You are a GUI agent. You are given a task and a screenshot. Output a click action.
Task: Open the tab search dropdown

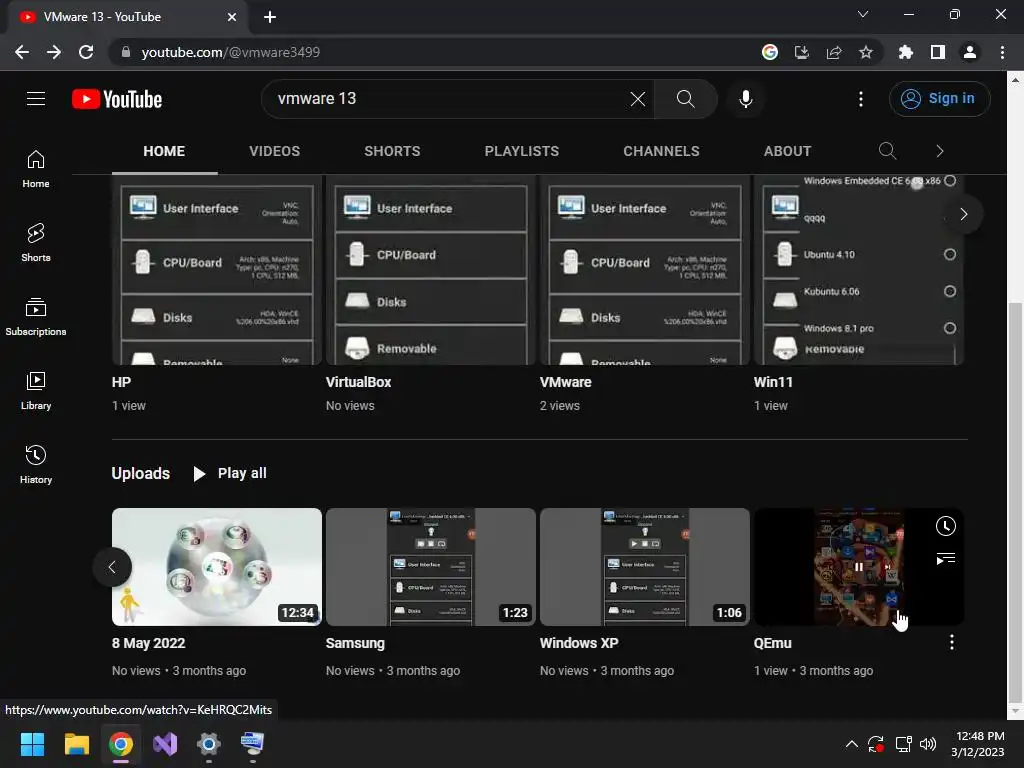(863, 14)
